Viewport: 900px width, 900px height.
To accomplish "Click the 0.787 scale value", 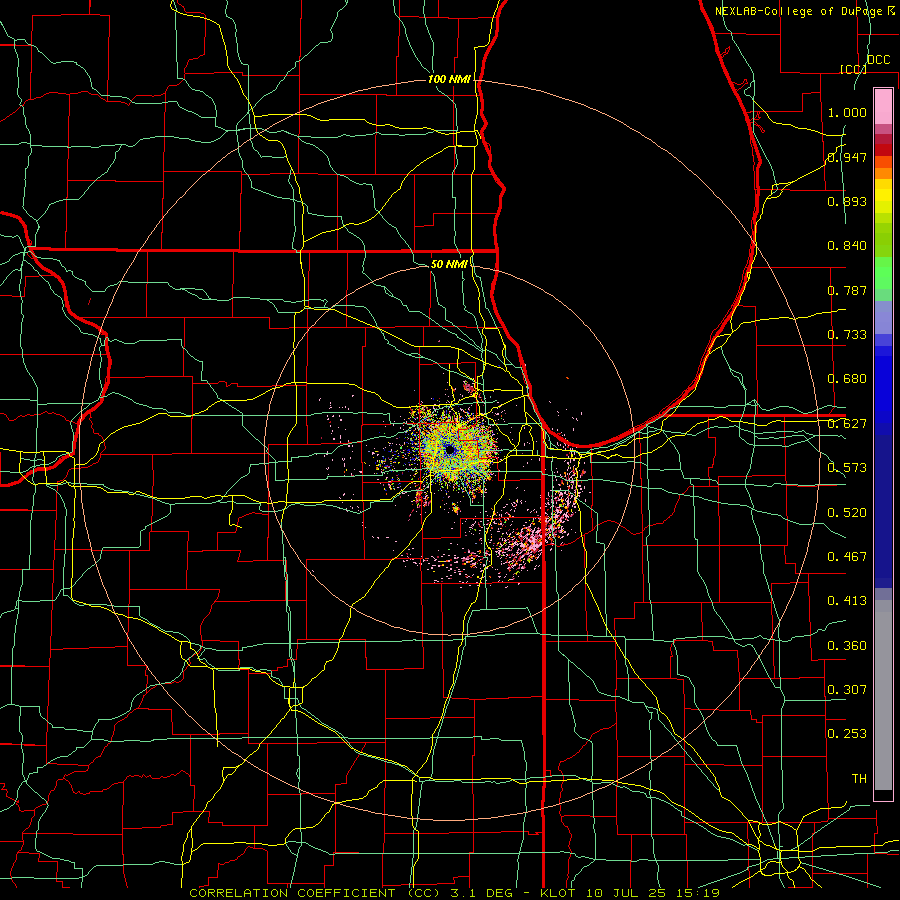I will pos(847,290).
